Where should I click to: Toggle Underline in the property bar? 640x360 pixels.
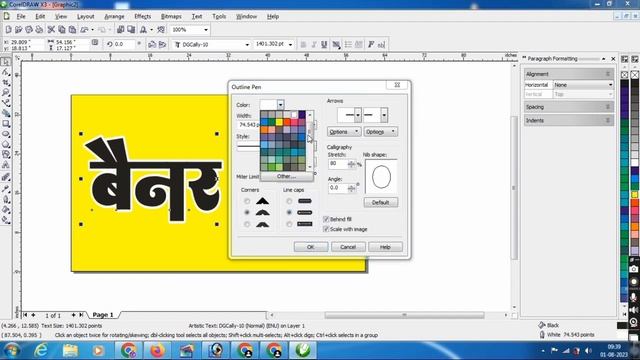[x=324, y=44]
